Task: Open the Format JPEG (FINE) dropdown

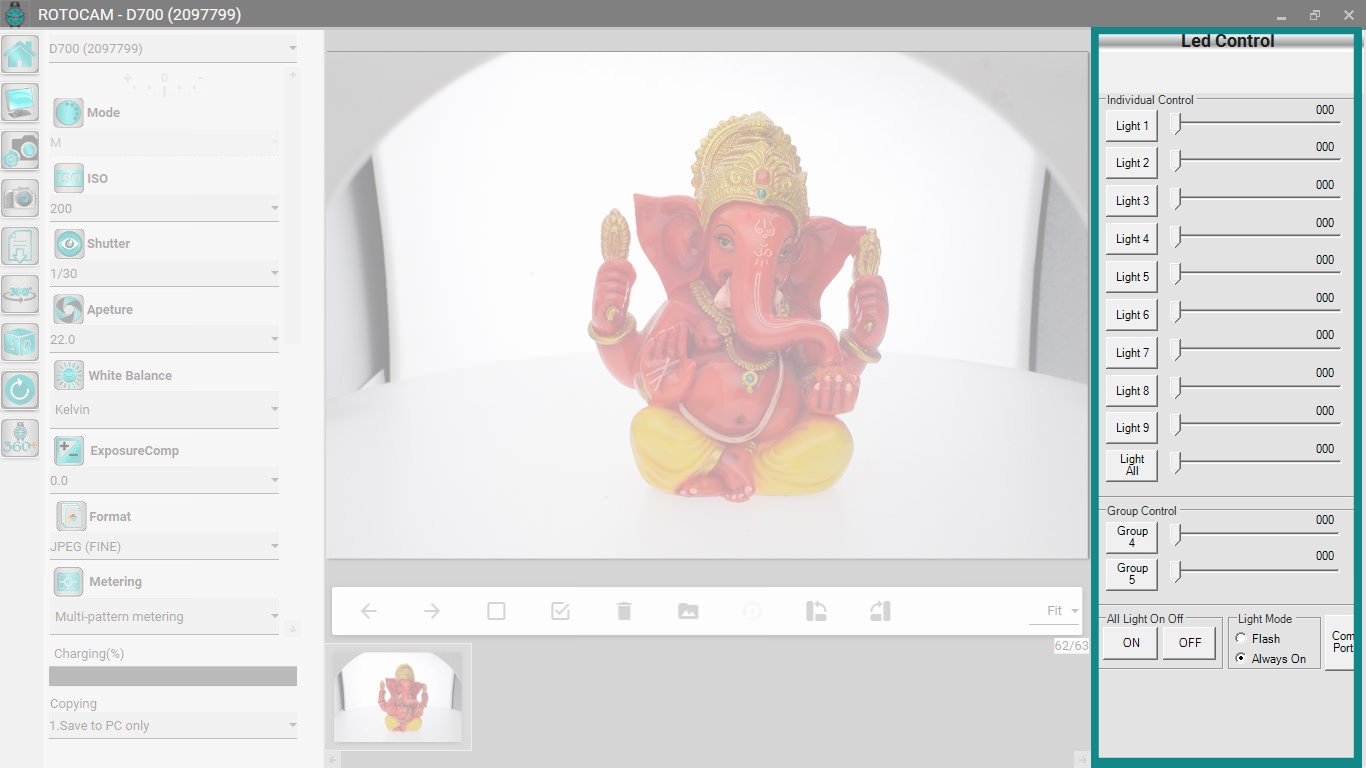Action: [x=164, y=547]
